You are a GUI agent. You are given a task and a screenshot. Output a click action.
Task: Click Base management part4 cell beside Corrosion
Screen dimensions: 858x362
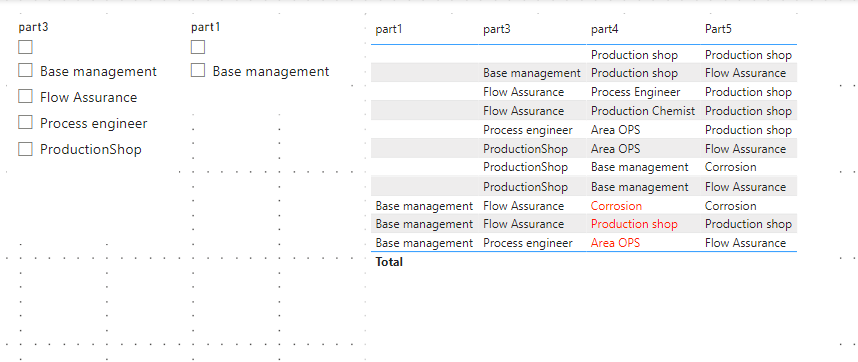click(640, 167)
